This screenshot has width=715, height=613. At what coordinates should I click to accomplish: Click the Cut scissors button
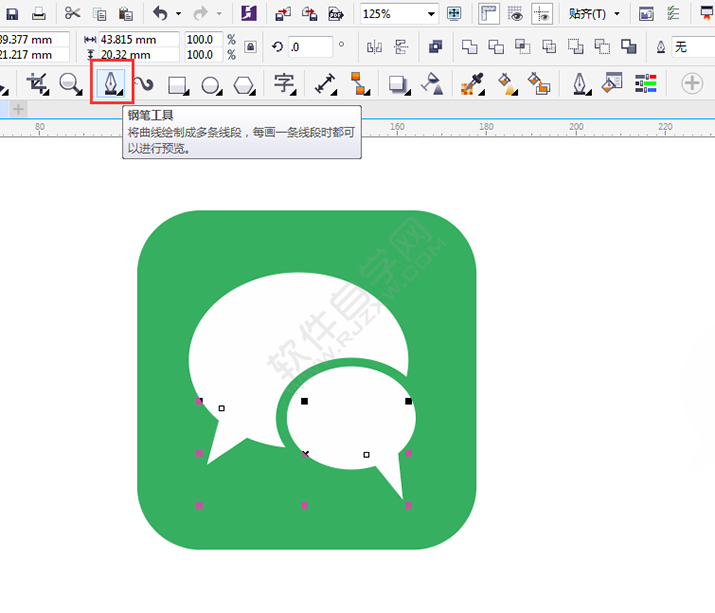pyautogui.click(x=73, y=14)
